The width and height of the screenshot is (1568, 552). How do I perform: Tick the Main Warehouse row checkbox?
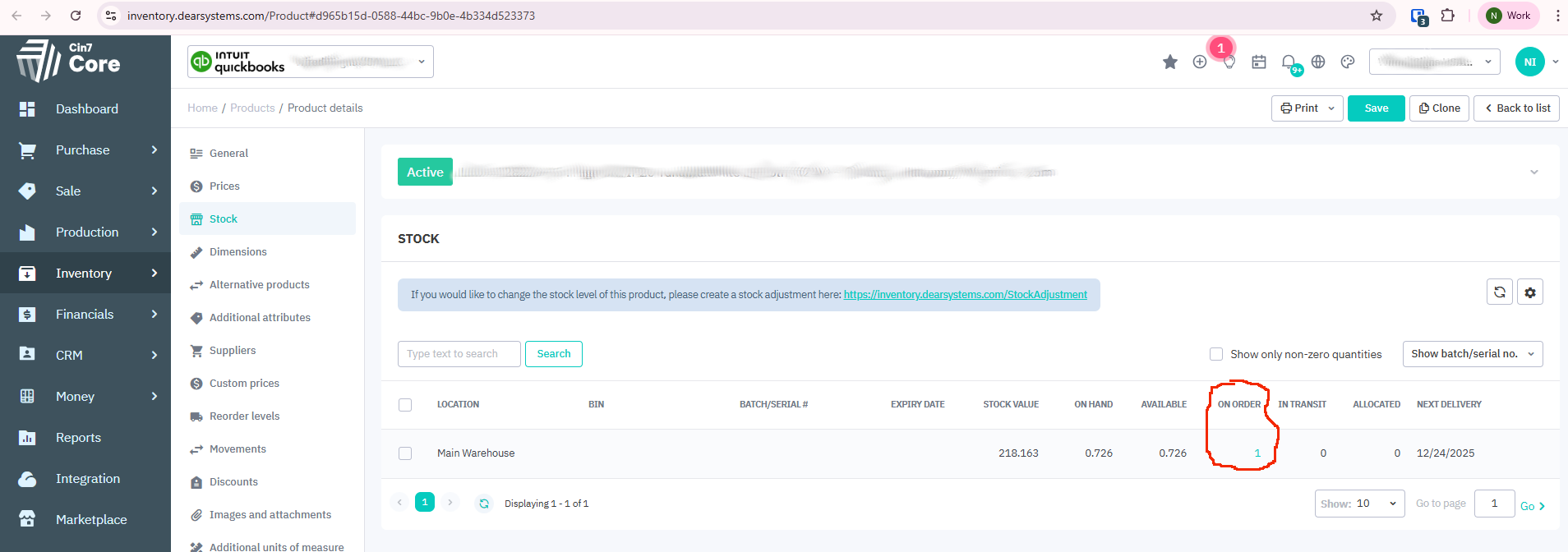pyautogui.click(x=405, y=453)
